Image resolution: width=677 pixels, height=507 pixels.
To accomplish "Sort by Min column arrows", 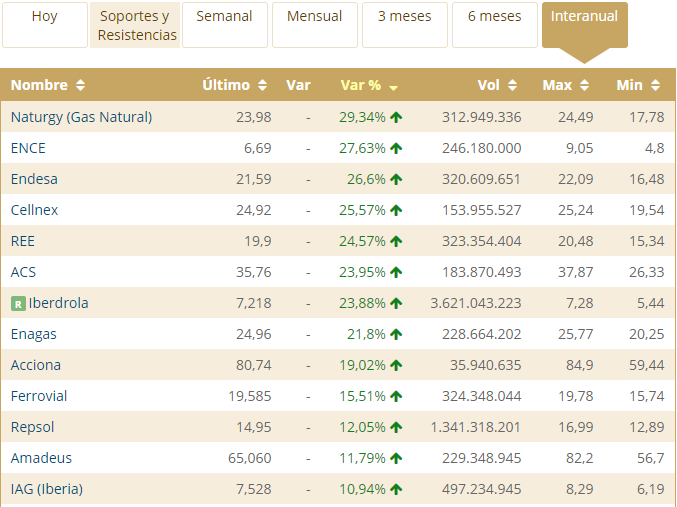I will (655, 85).
